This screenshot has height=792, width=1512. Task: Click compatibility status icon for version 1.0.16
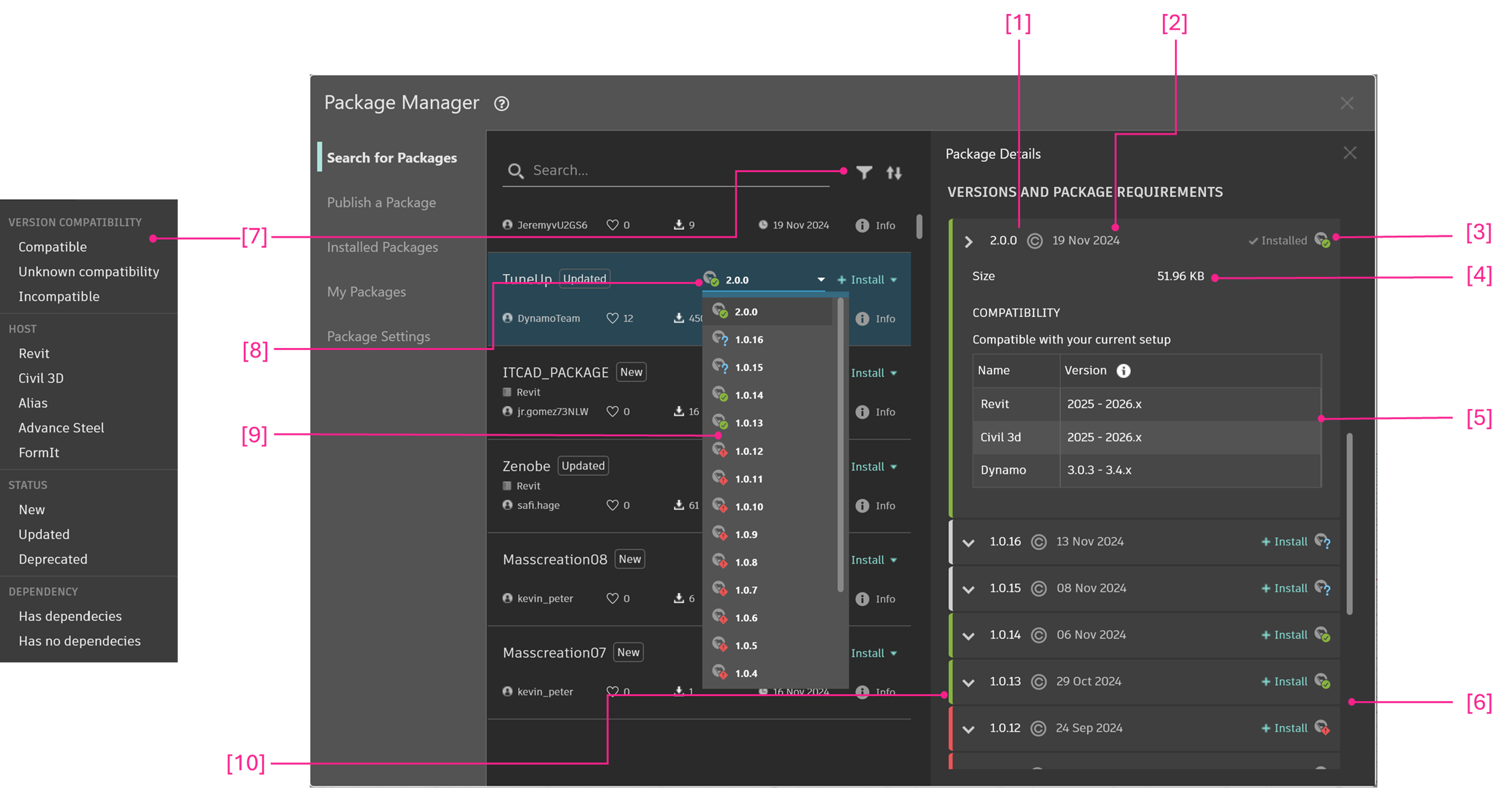click(1322, 541)
